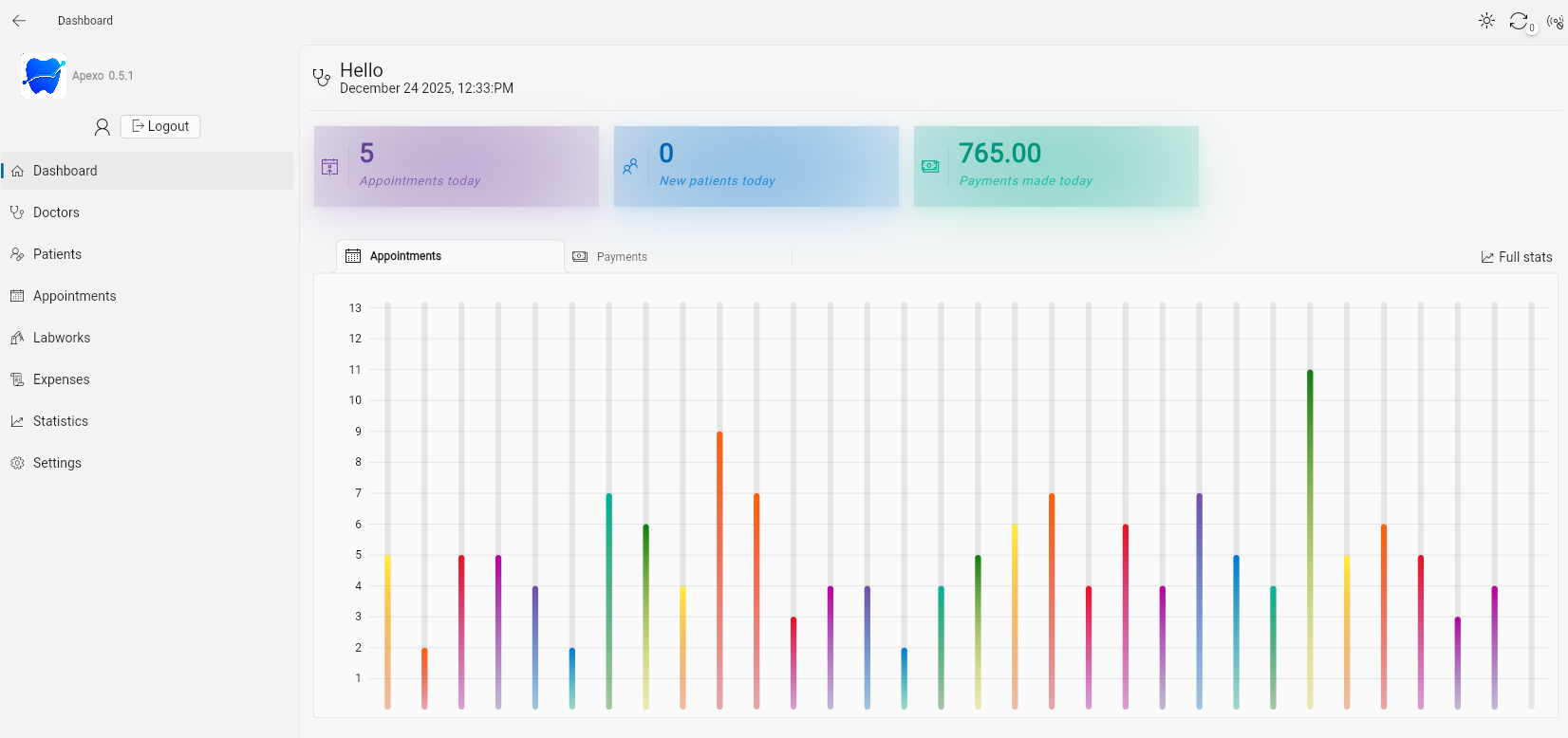
Task: Click calendar icon in Appointments today card
Action: tap(330, 167)
